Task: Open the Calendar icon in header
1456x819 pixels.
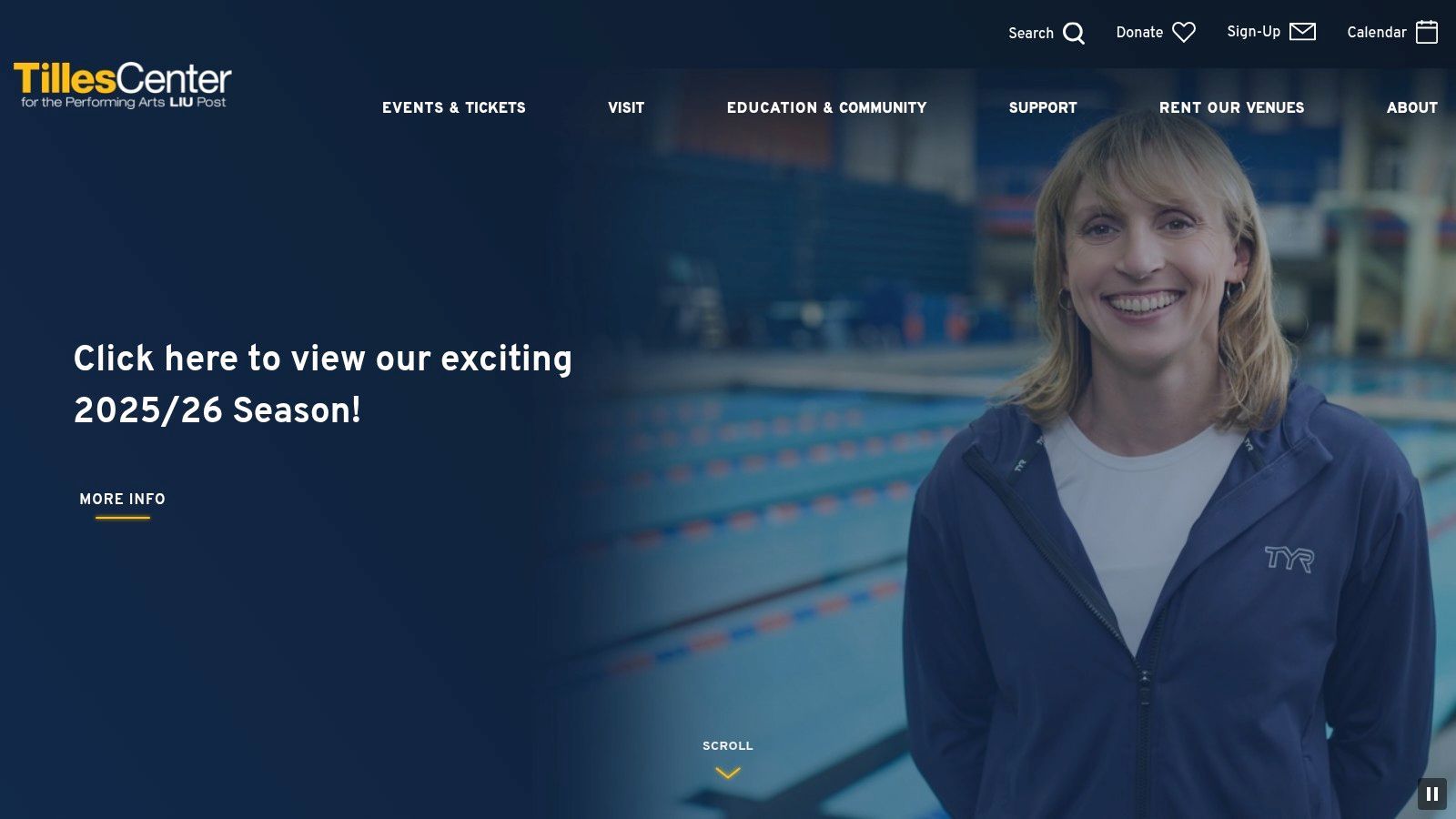Action: pyautogui.click(x=1427, y=32)
